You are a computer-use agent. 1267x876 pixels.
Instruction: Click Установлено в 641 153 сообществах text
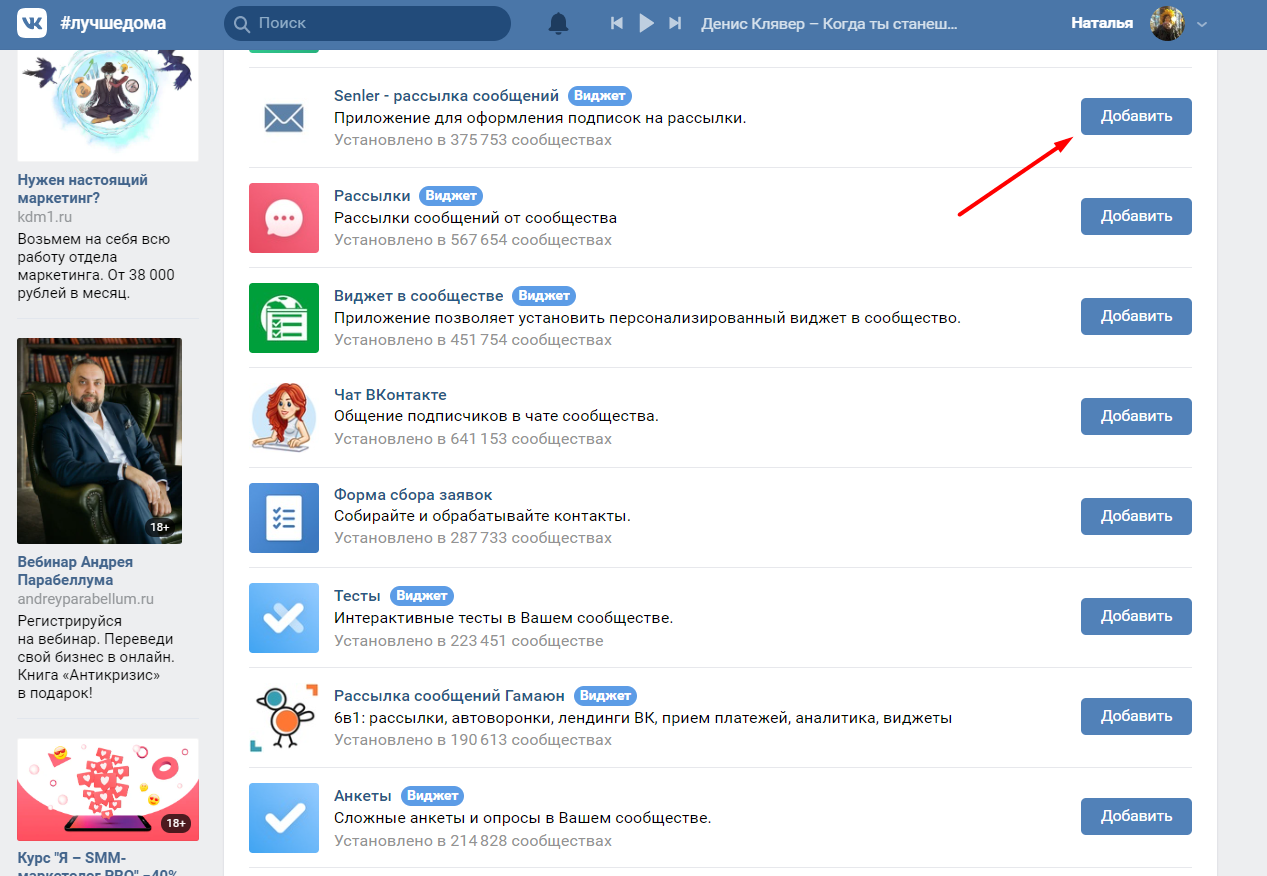[x=473, y=439]
